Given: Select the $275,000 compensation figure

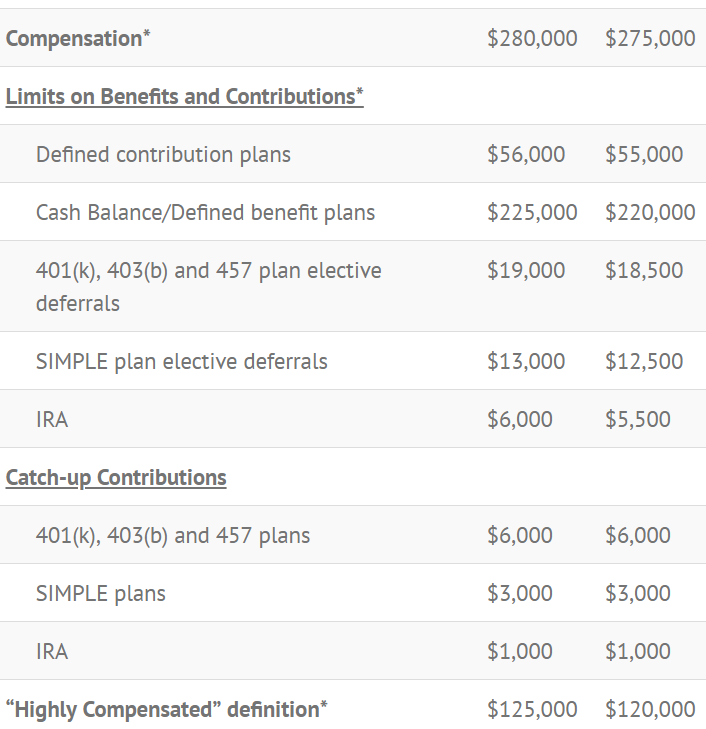Looking at the screenshot, I should pos(650,39).
